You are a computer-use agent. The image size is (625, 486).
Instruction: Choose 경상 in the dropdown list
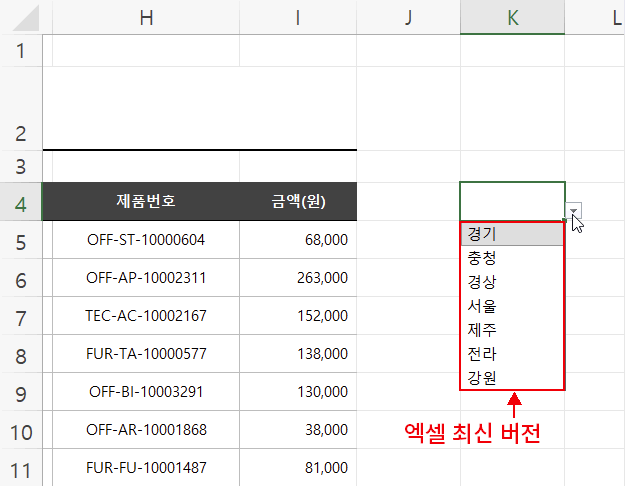512,282
